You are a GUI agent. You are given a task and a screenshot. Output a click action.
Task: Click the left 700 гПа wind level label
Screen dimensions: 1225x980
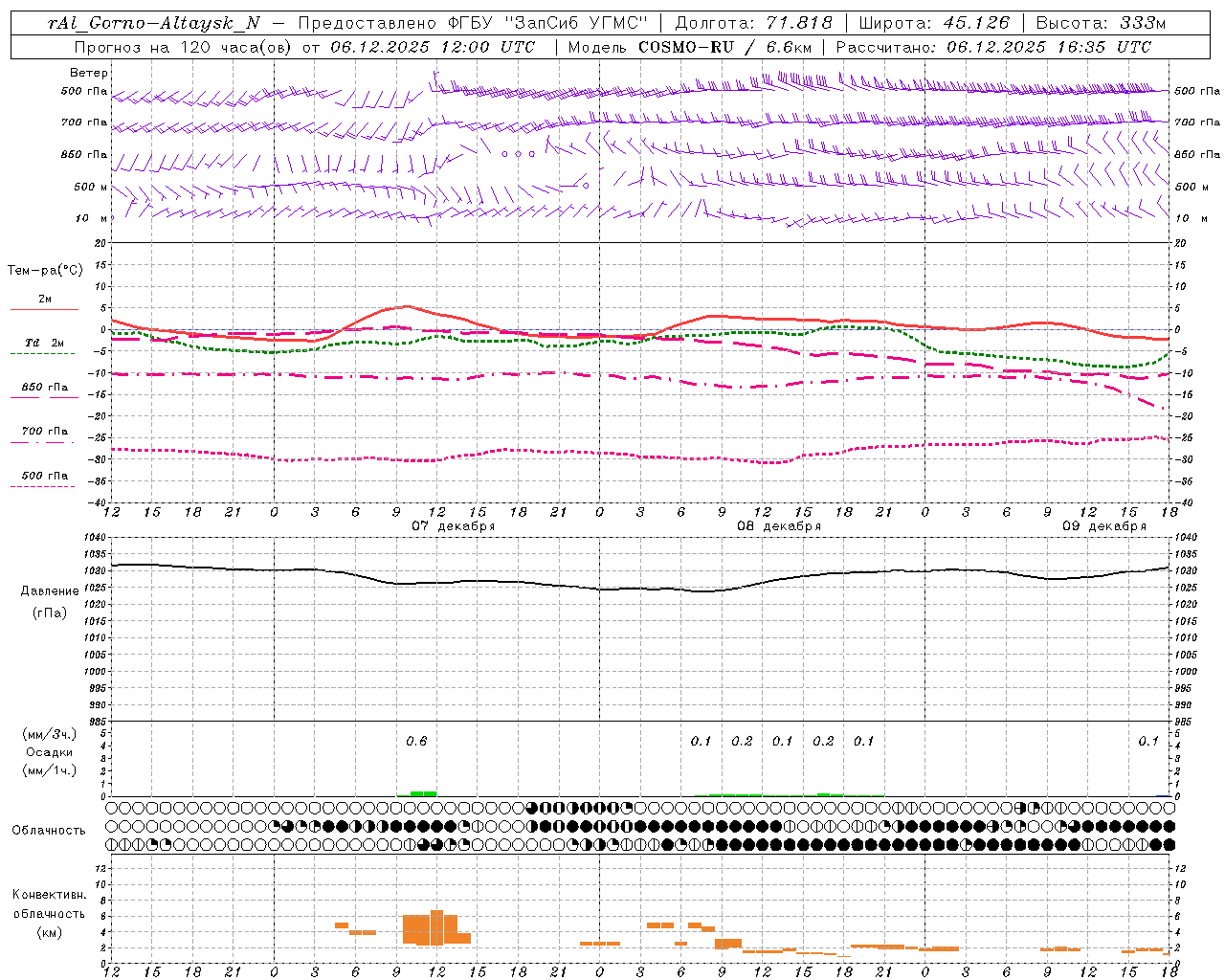pos(84,122)
